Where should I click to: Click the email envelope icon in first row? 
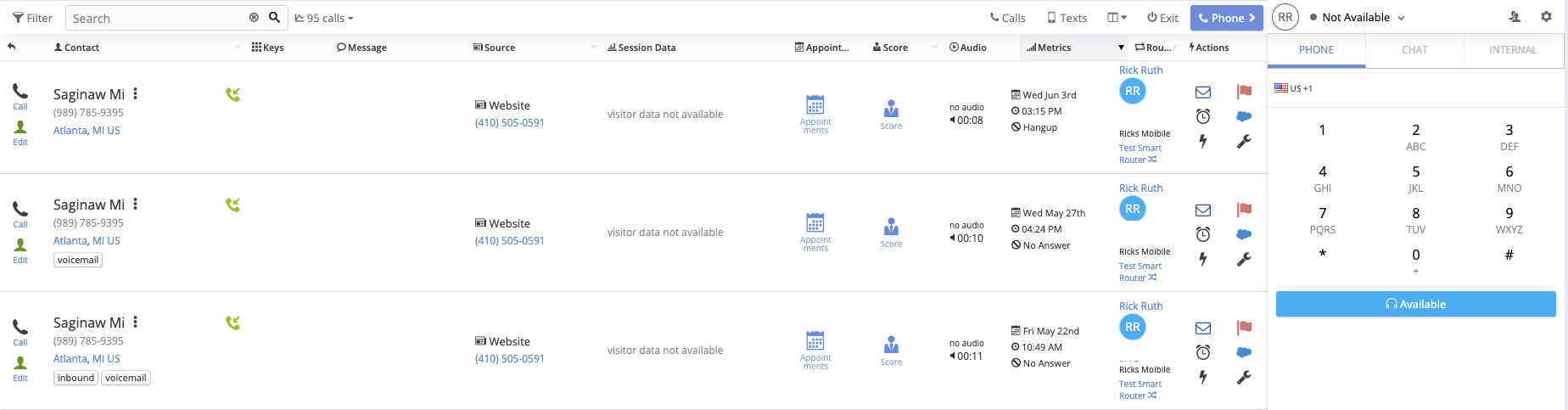click(1202, 92)
